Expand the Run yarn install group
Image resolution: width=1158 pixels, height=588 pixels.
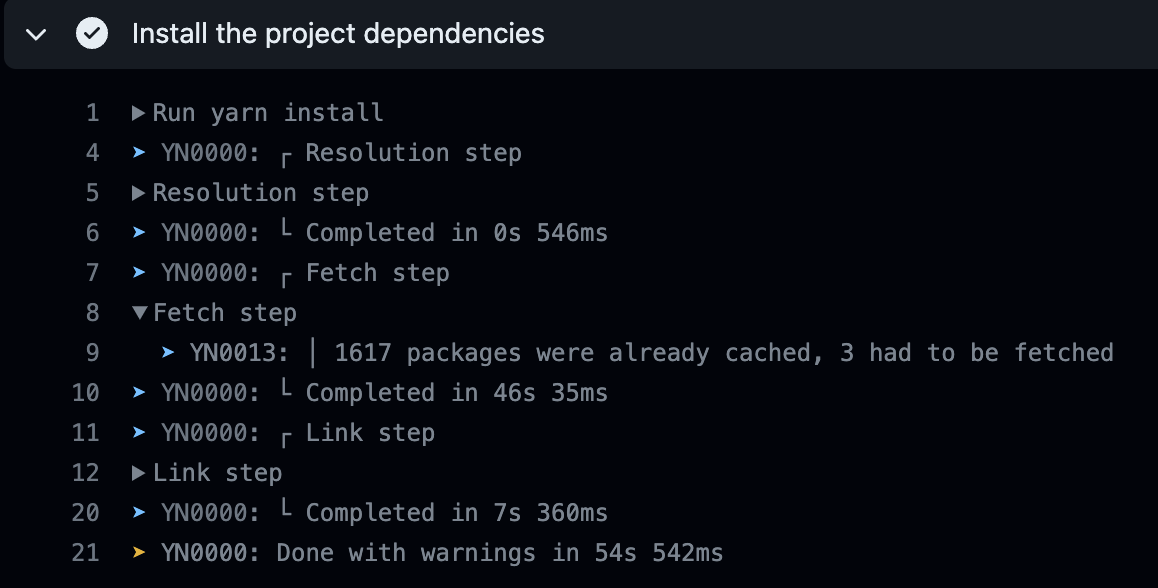click(x=139, y=113)
